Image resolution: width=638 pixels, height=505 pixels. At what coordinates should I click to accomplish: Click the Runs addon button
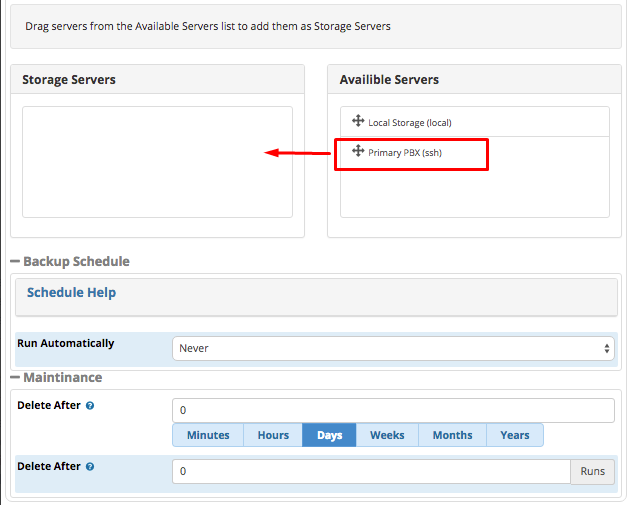coord(592,471)
